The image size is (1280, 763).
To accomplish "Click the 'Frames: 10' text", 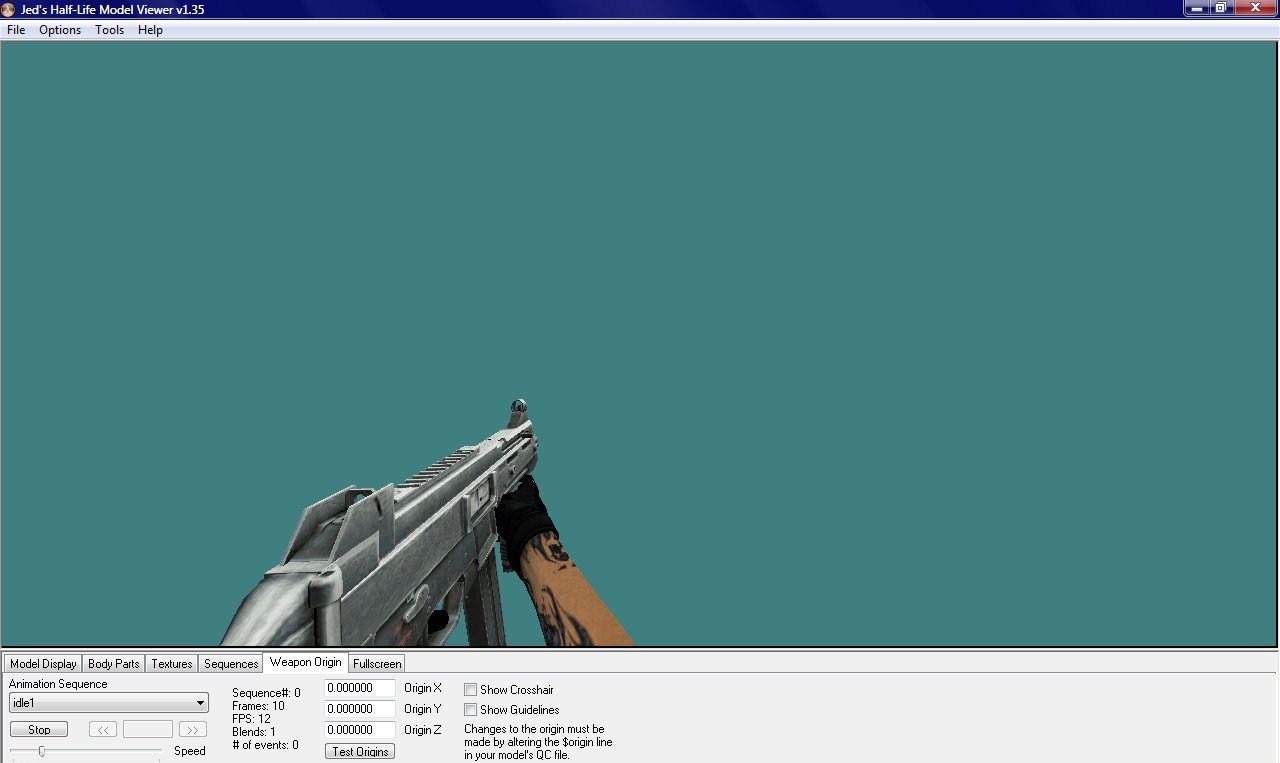I will click(258, 706).
